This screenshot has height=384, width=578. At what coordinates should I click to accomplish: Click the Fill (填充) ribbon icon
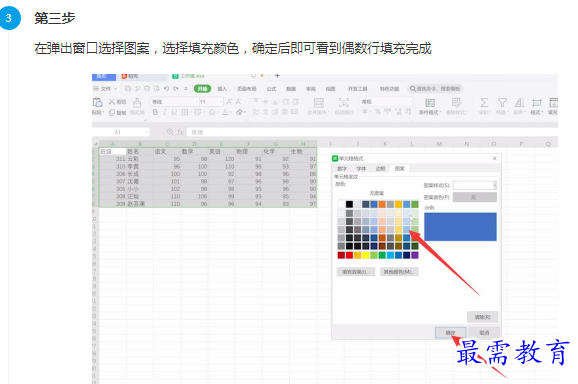click(x=553, y=103)
